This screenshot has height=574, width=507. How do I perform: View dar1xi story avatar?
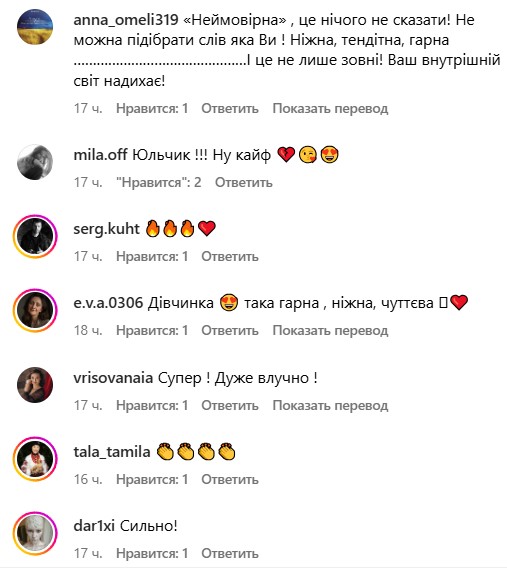pos(35,533)
